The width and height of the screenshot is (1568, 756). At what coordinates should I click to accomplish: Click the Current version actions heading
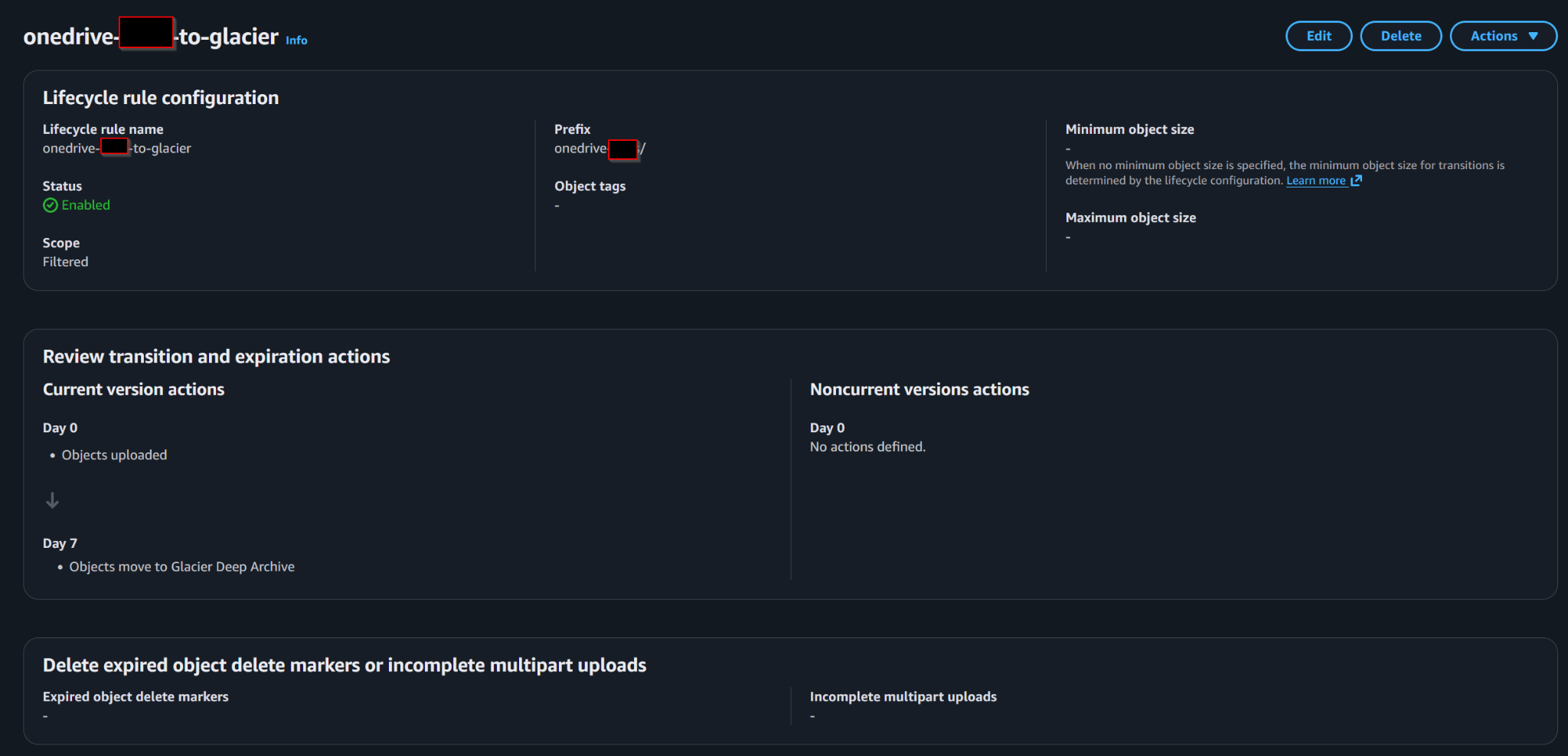pos(133,389)
